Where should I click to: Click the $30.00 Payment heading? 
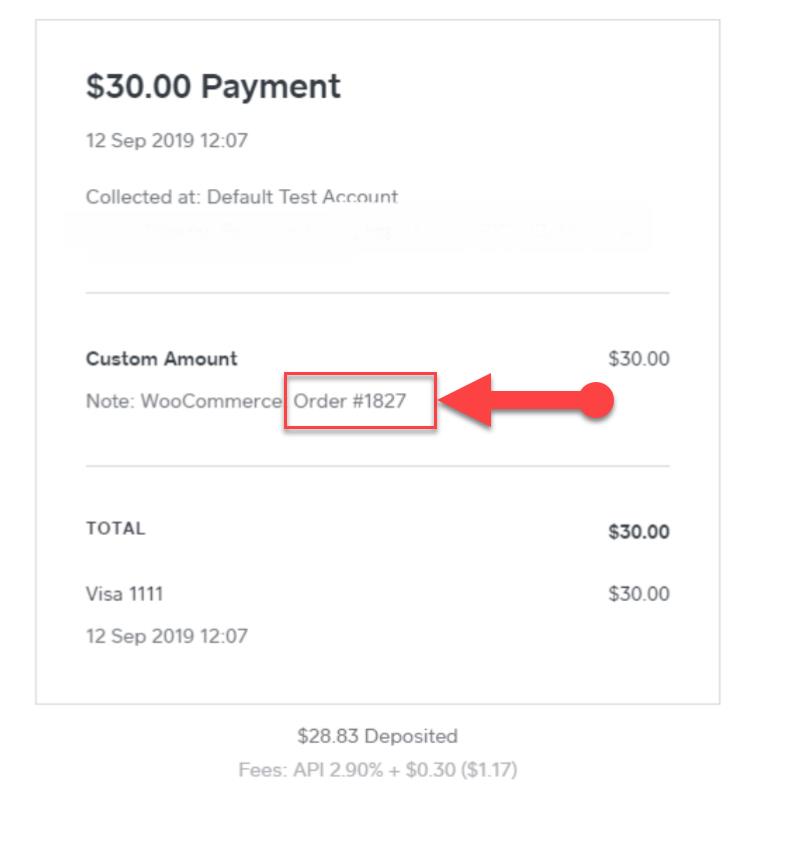(213, 87)
